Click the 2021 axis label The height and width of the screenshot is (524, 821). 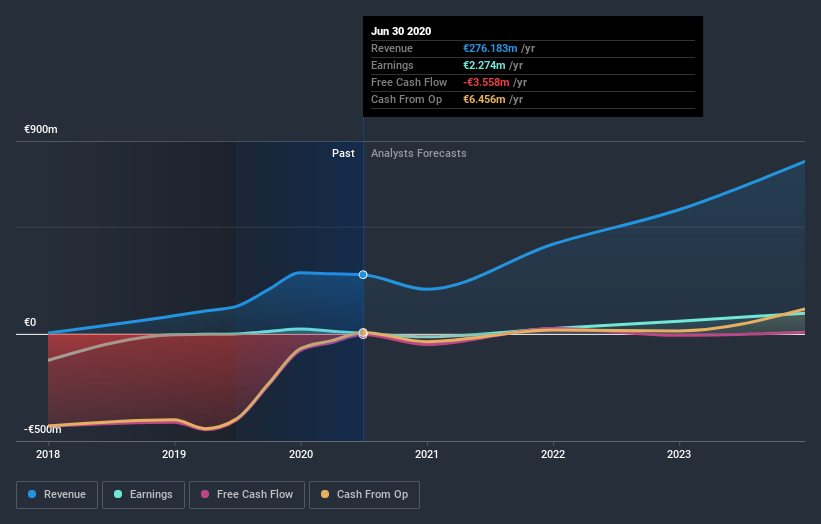coord(427,454)
